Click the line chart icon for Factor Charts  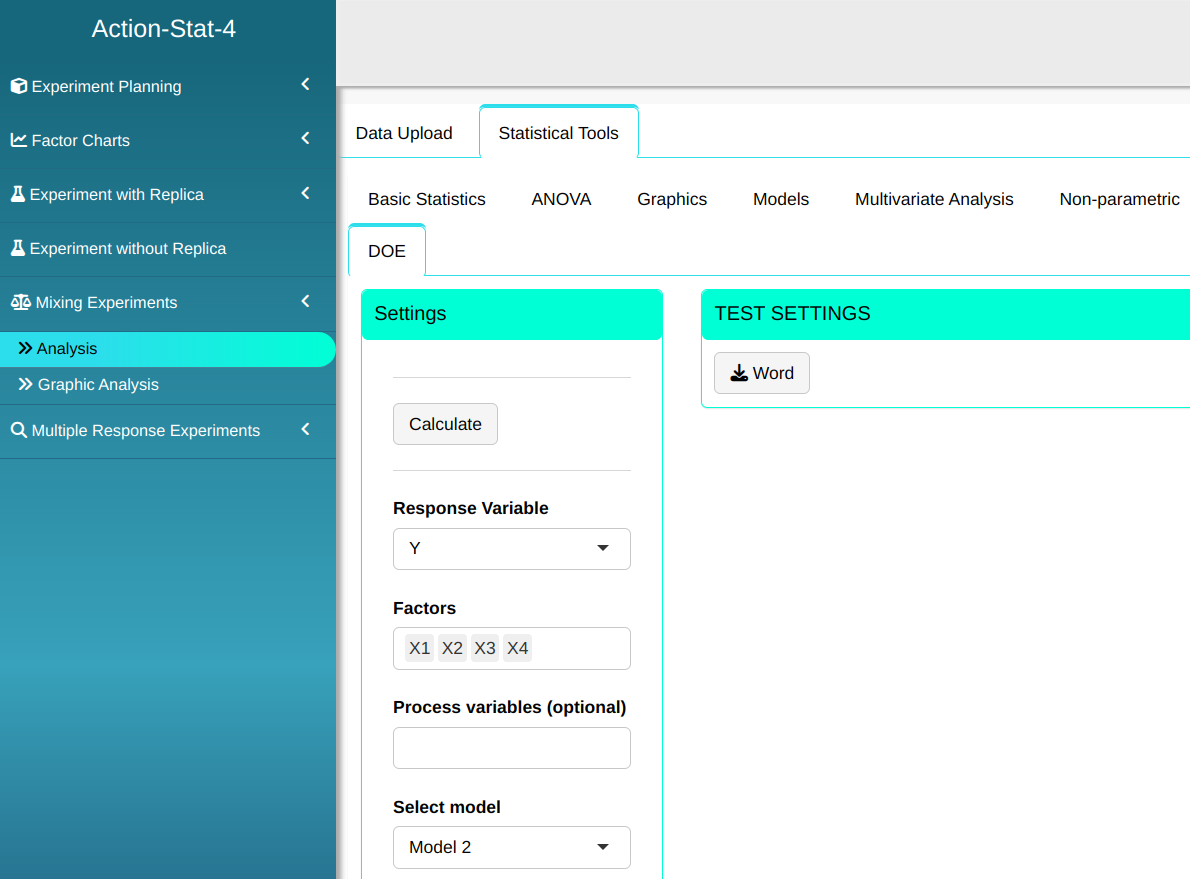pyautogui.click(x=19, y=140)
